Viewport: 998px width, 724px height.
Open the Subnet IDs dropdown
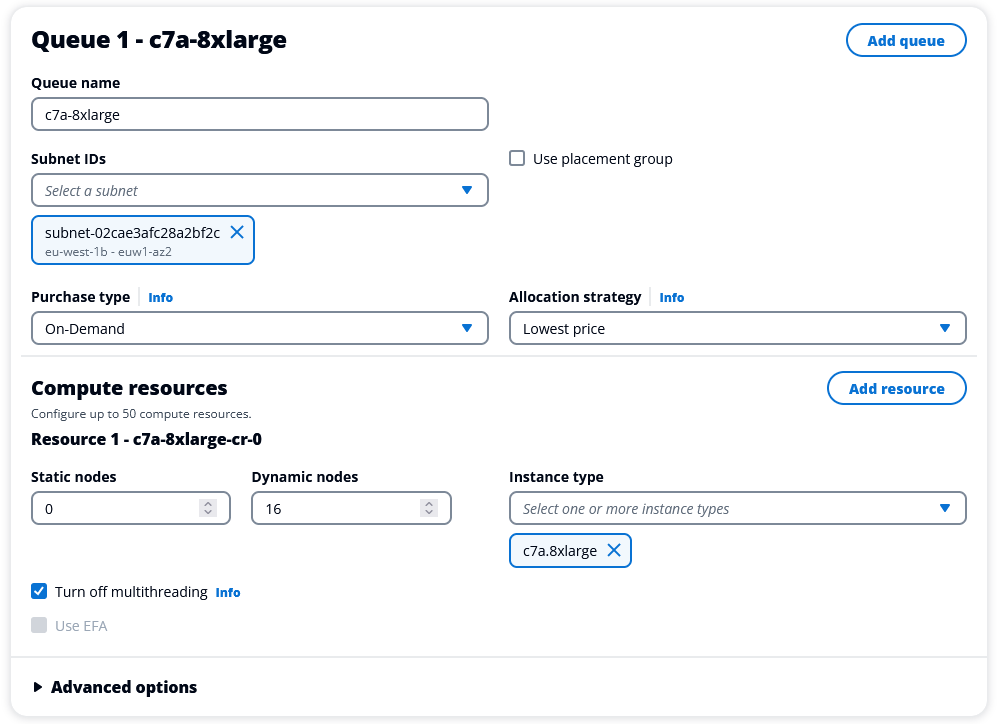click(x=259, y=190)
